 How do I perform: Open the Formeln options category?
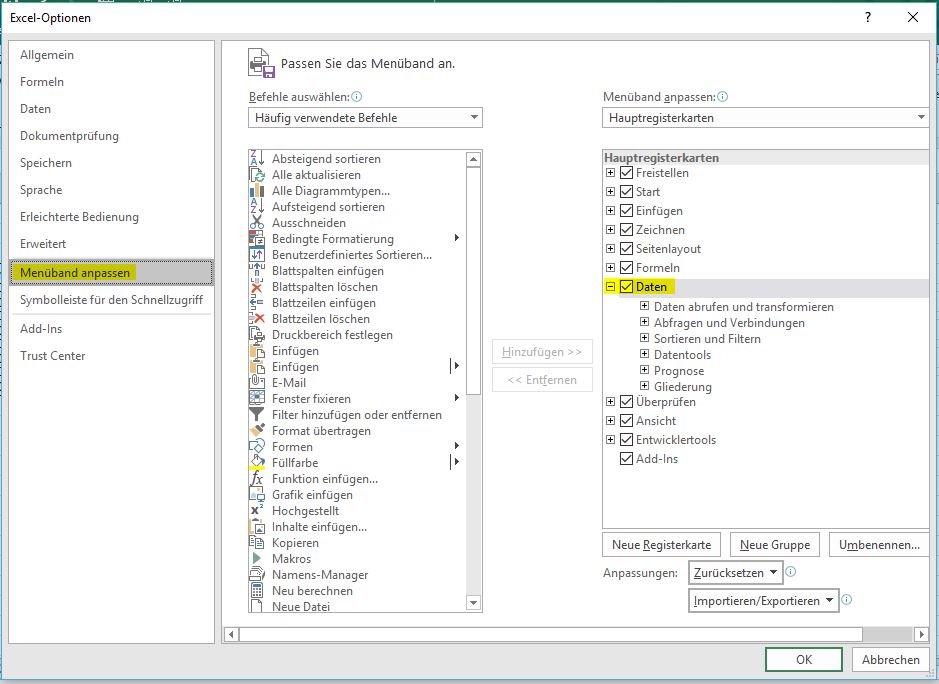42,82
